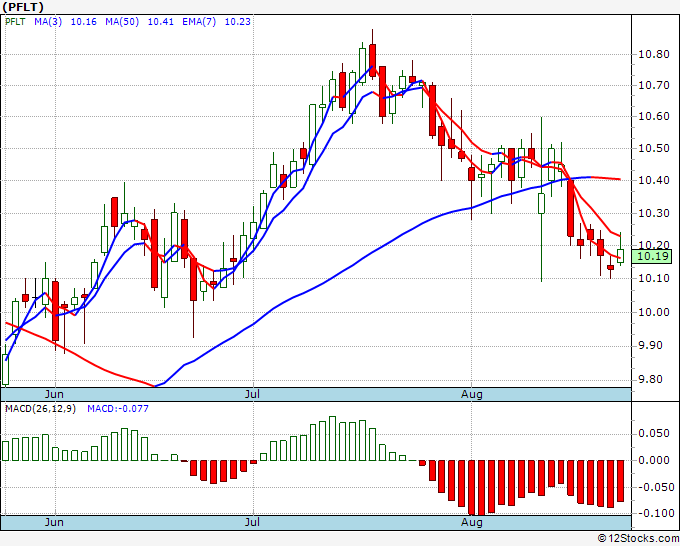Click the Aug label under MACD panel
Viewport: 680px width, 546px height.
[471, 522]
